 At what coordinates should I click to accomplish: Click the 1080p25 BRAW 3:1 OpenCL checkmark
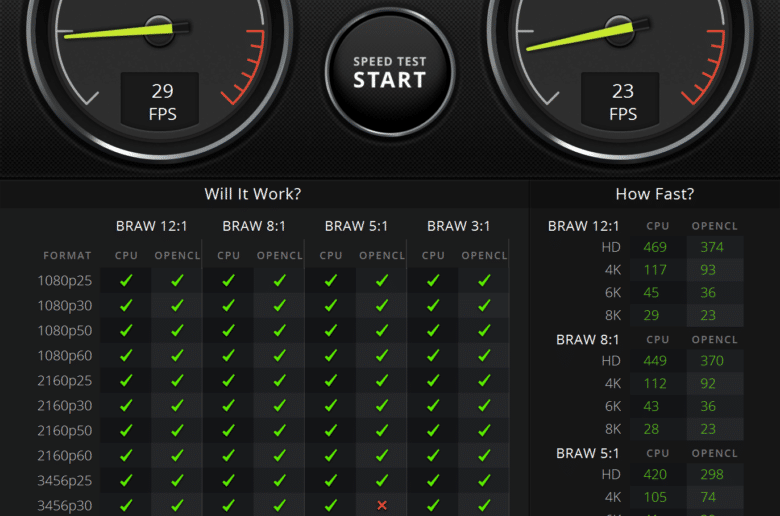click(485, 281)
